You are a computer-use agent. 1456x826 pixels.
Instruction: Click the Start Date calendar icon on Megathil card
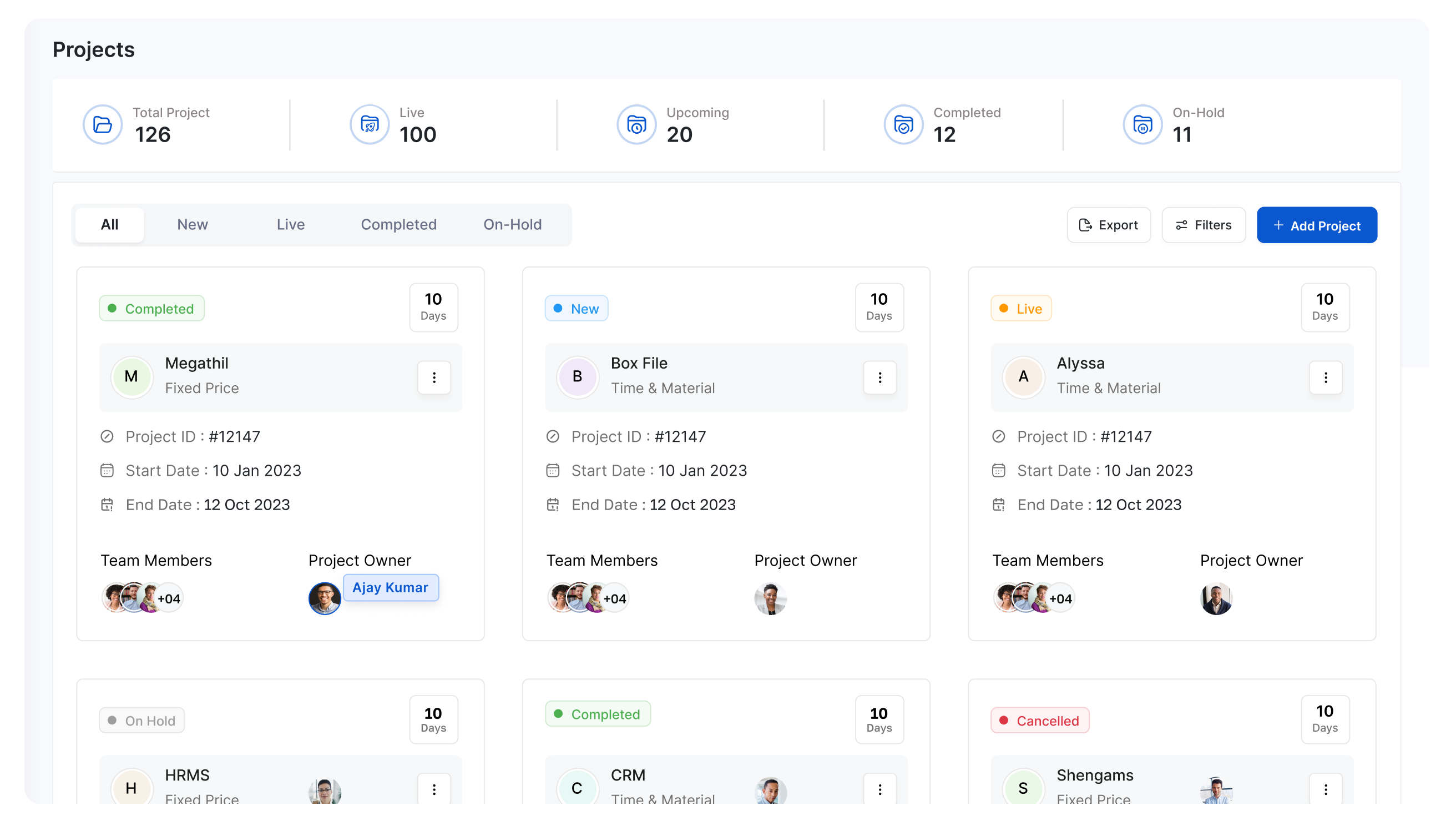(107, 470)
